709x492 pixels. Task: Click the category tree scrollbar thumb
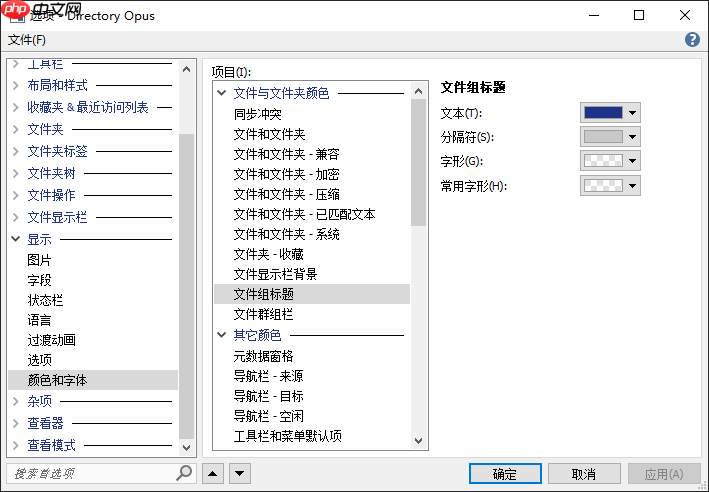point(186,286)
